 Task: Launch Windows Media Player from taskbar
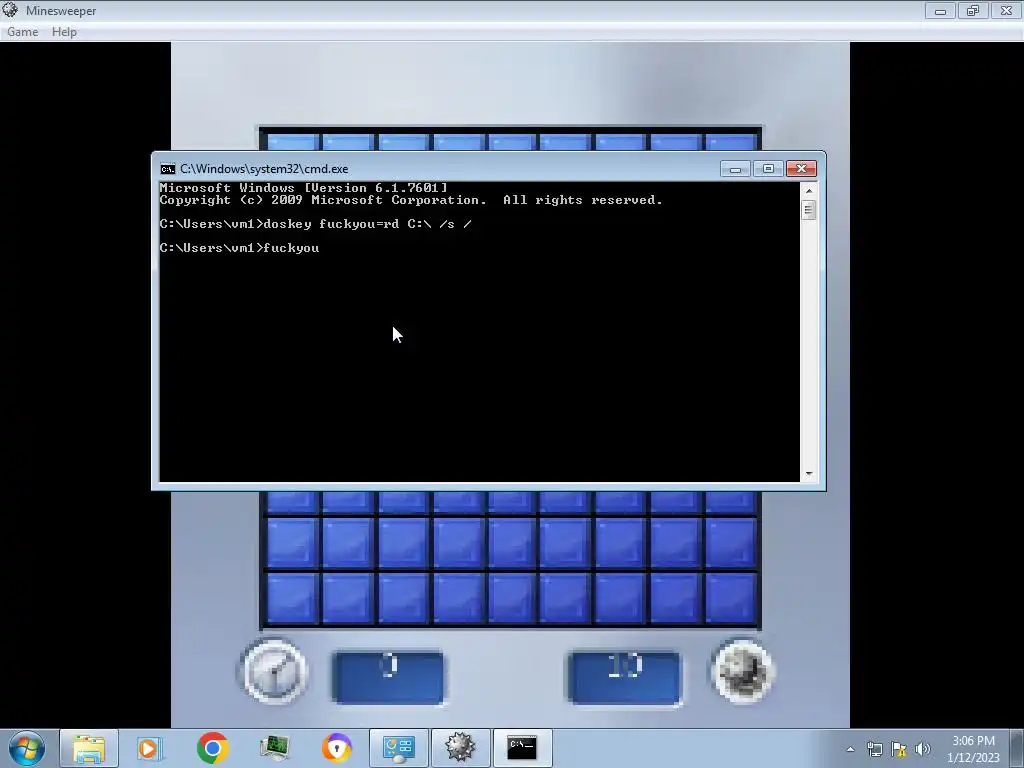[x=148, y=748]
